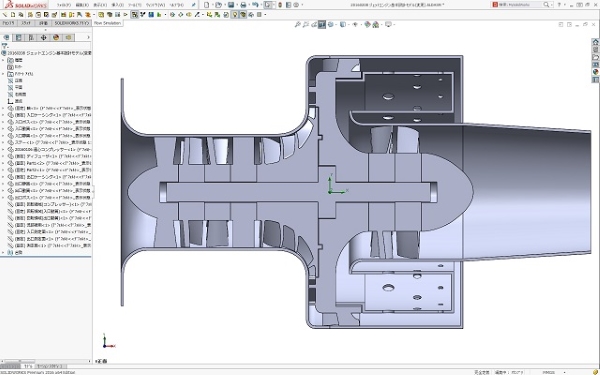Open dropdown arrow beside Save icon
600x375 pixels.
point(237,5)
